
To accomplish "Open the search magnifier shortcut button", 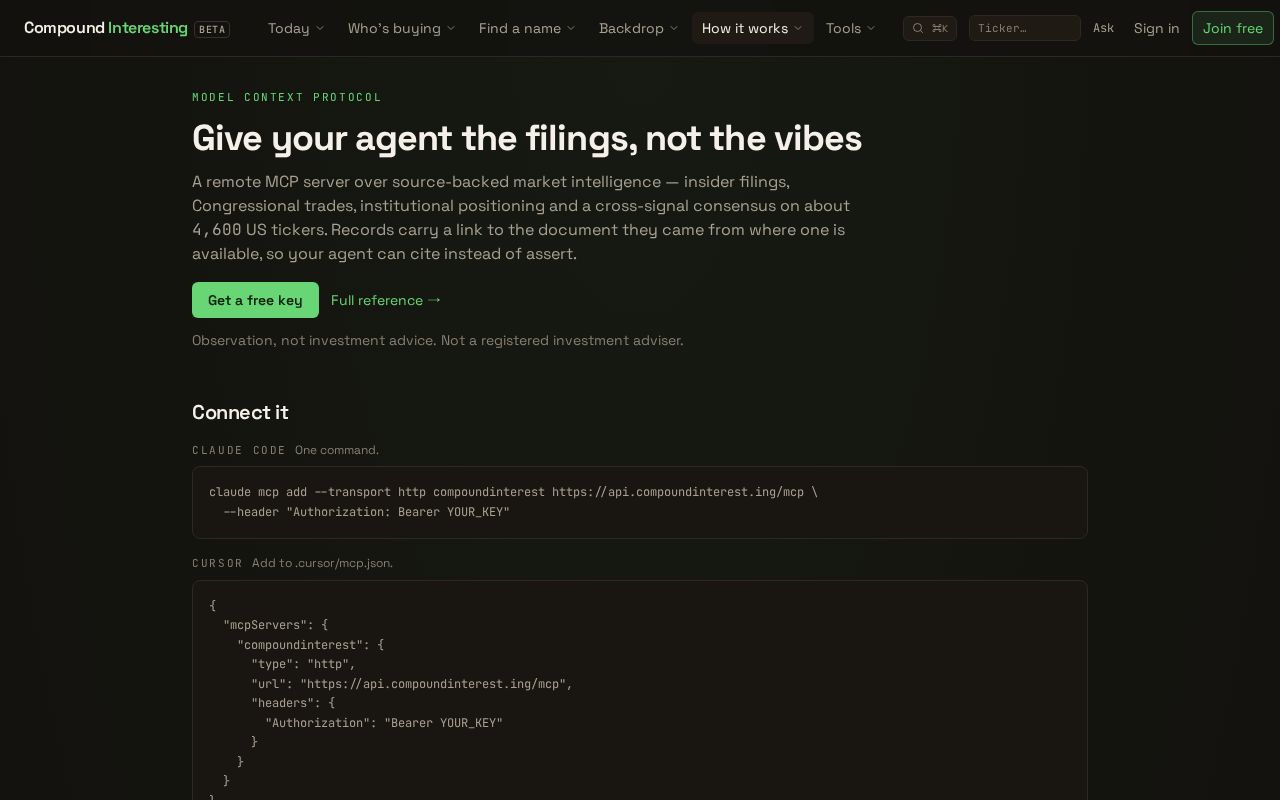I will tap(930, 28).
